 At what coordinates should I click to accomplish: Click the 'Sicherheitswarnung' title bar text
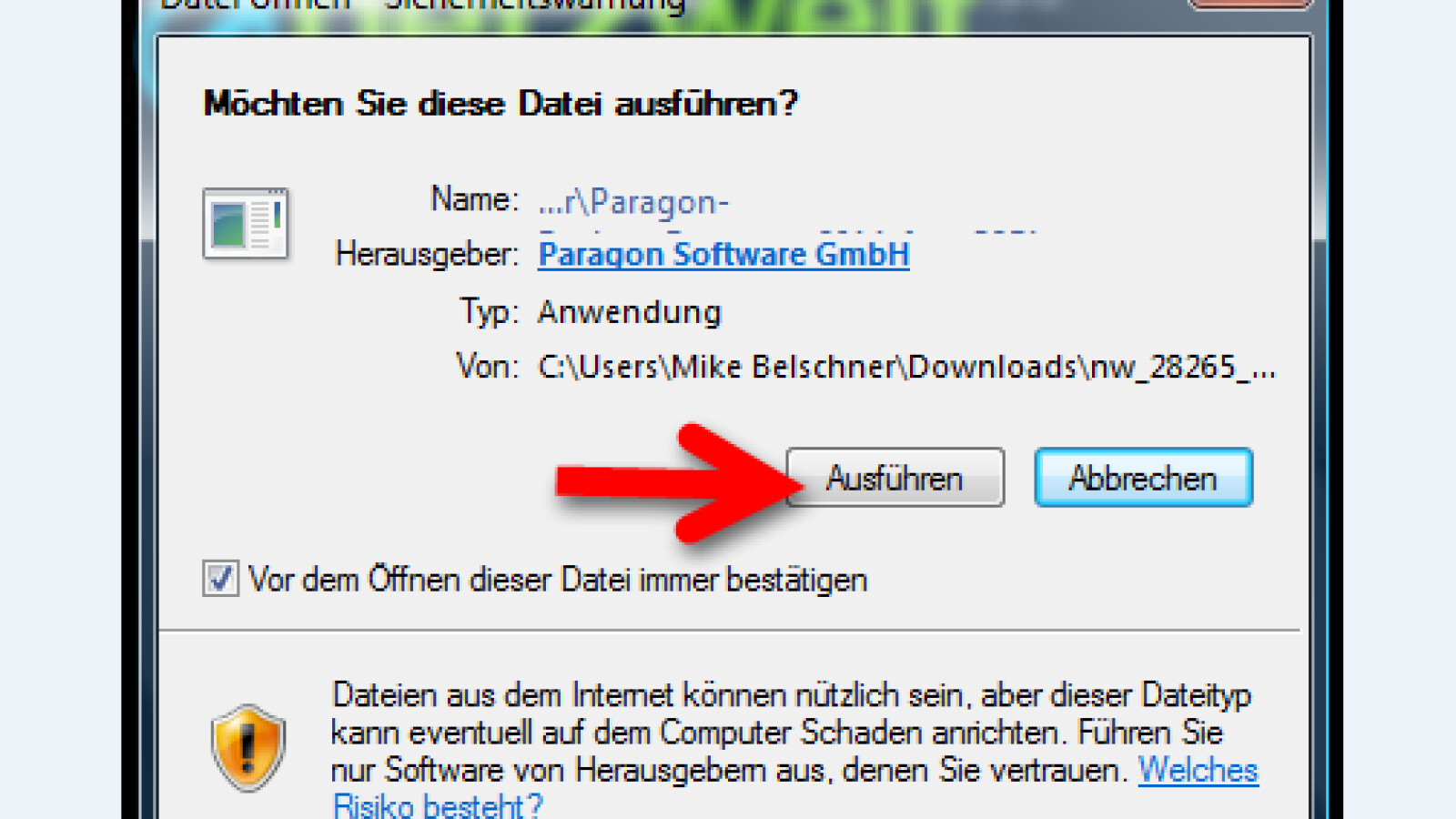[x=535, y=5]
